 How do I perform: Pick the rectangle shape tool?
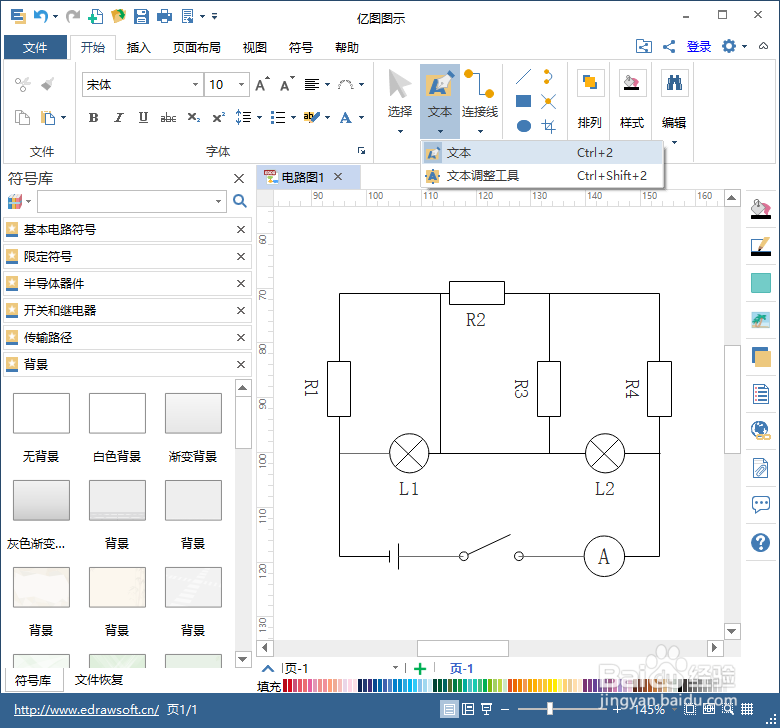pos(523,101)
